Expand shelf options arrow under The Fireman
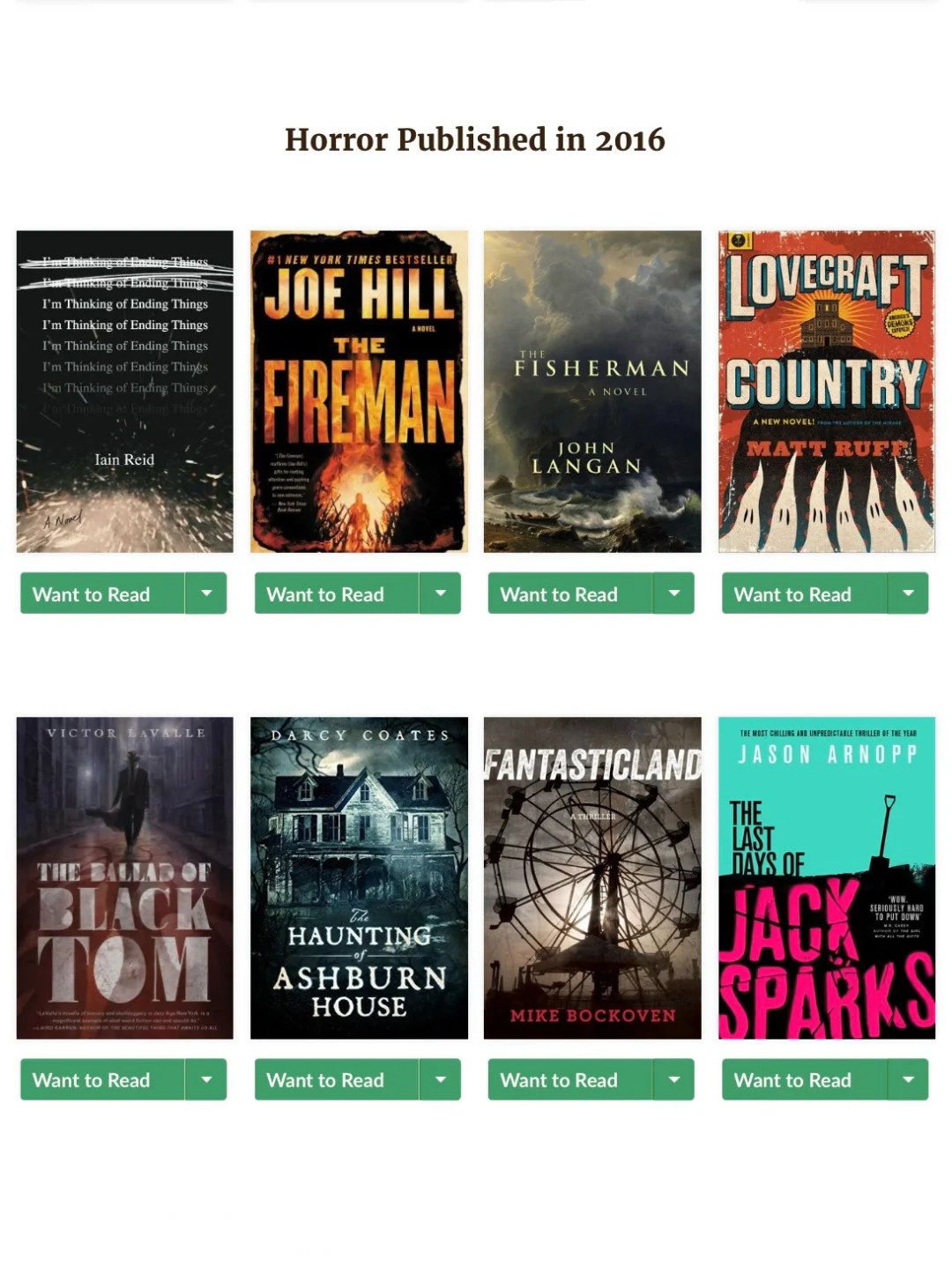 click(441, 593)
